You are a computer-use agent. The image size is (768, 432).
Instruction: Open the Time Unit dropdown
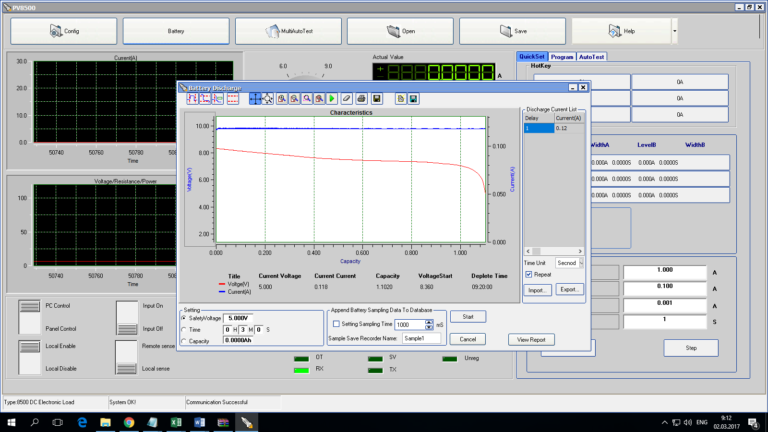581,263
